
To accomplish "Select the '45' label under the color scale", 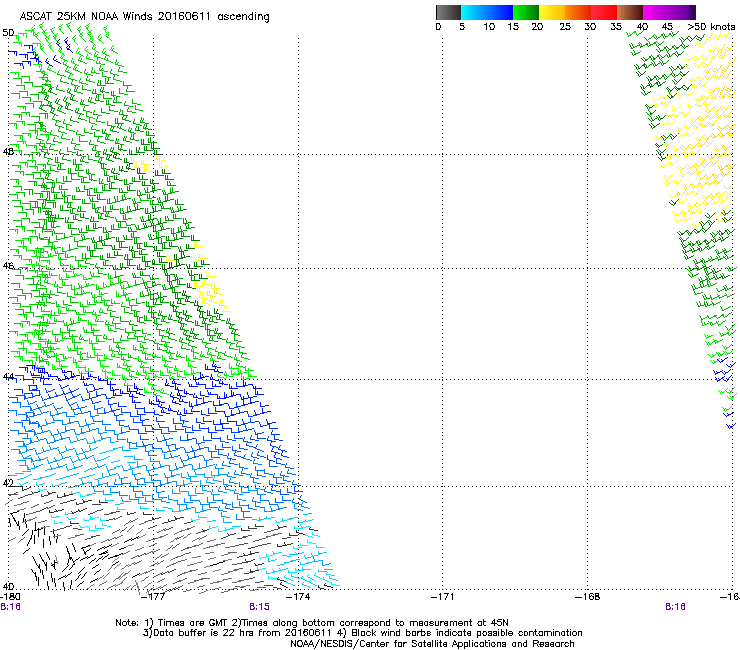I will tap(667, 27).
